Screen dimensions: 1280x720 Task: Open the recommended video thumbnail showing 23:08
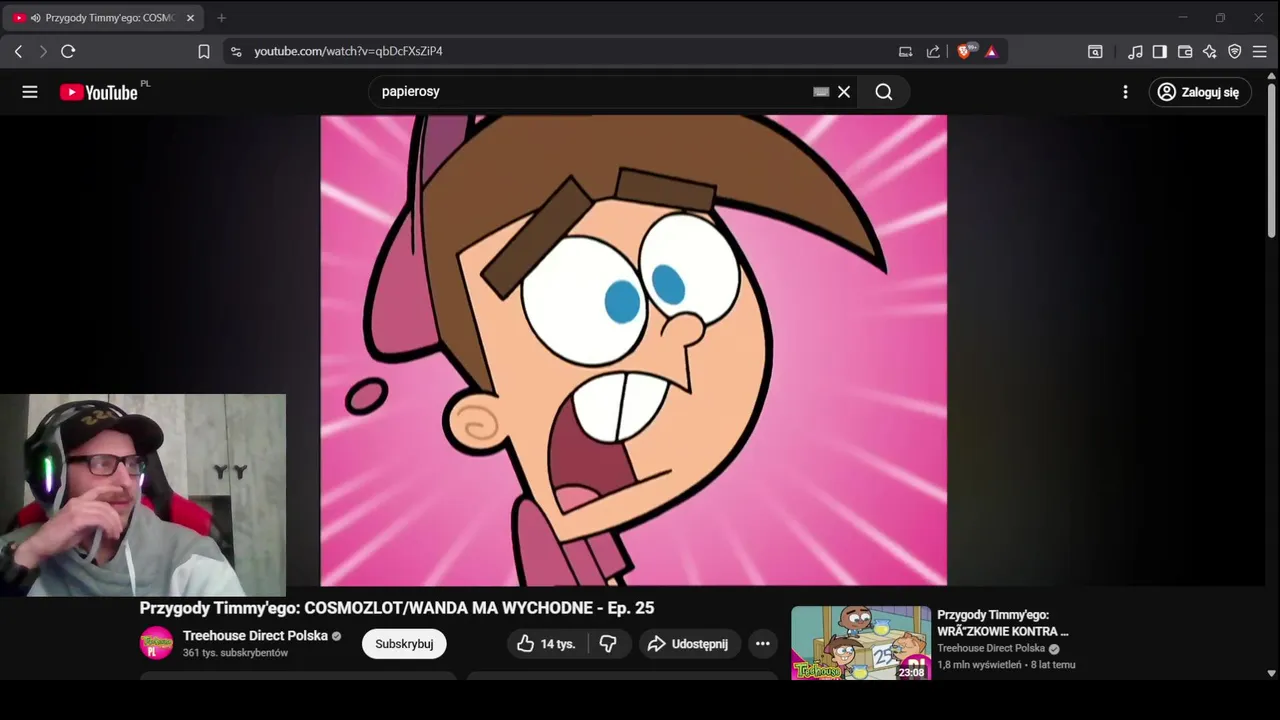click(861, 643)
